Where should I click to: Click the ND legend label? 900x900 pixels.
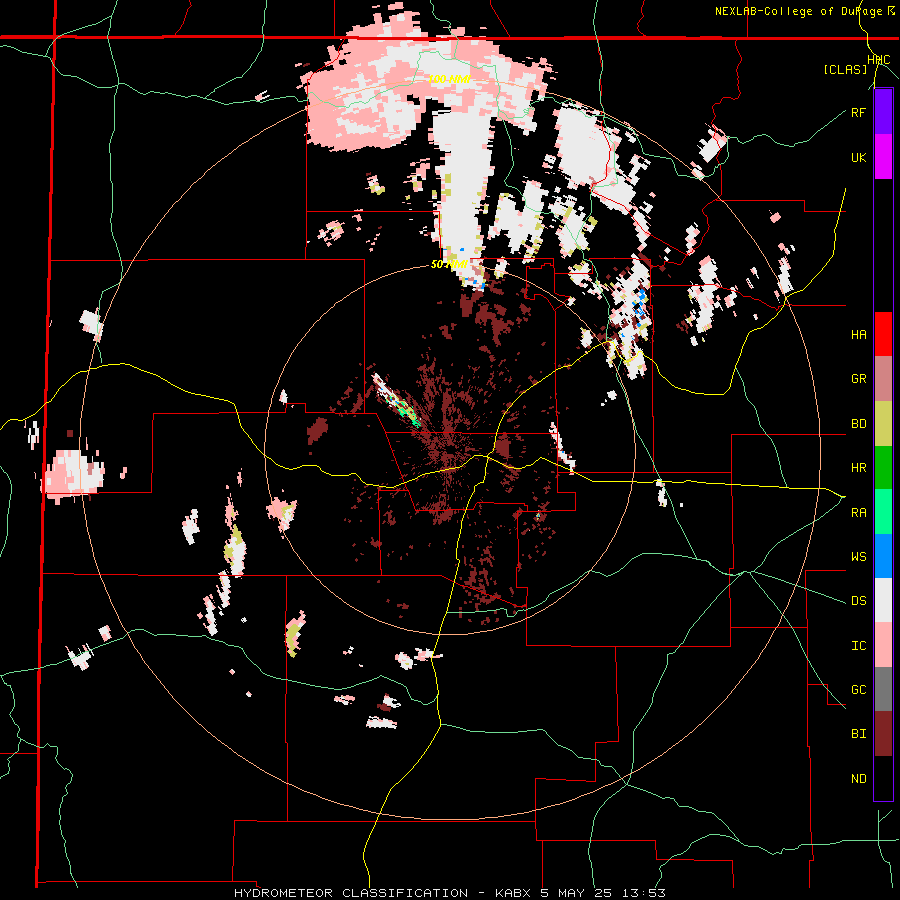[x=858, y=779]
